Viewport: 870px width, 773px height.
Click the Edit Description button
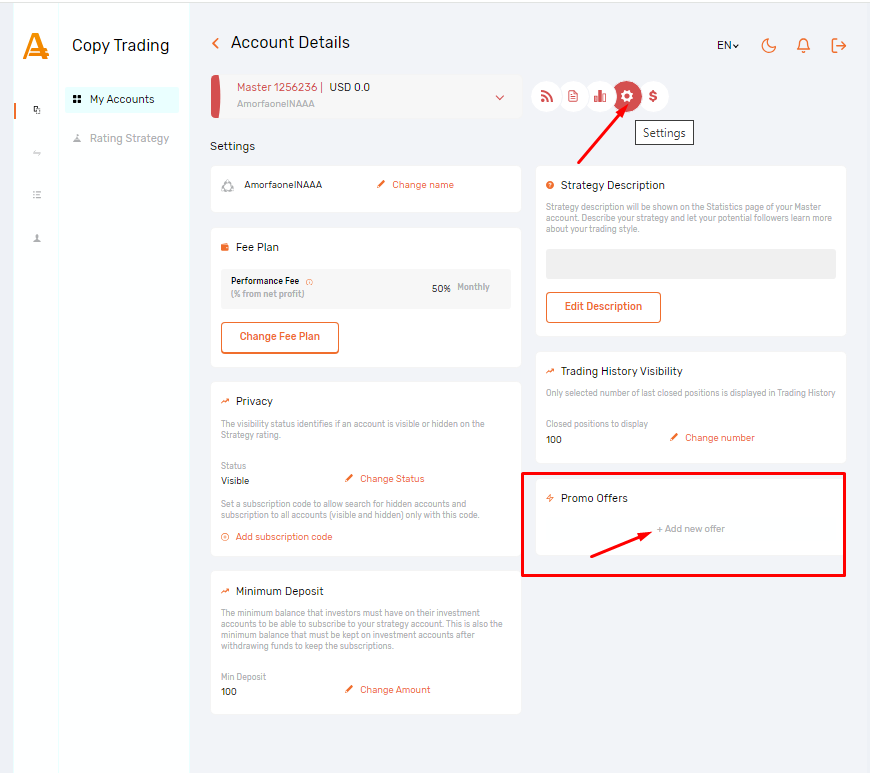(603, 307)
